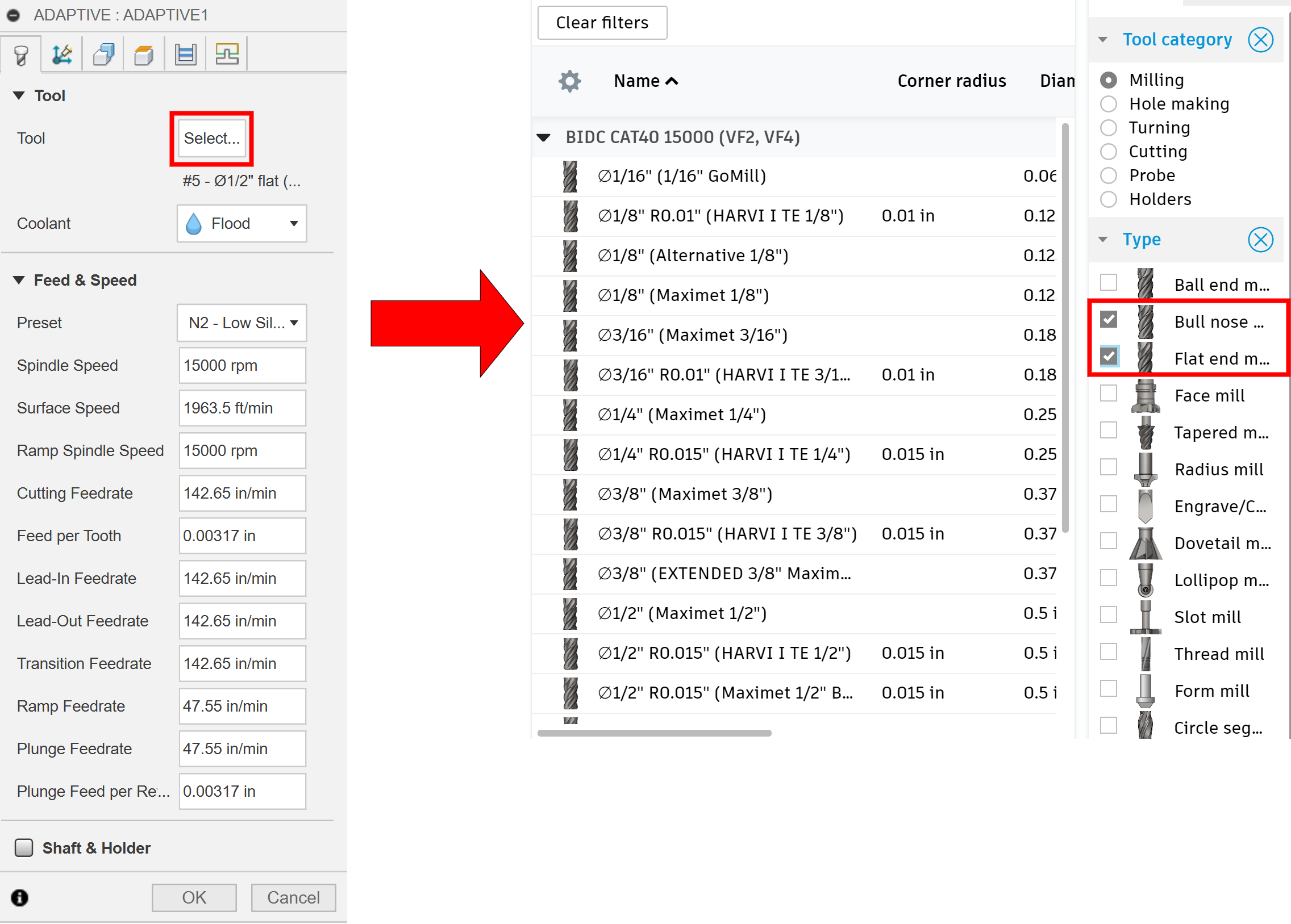
Task: Click the horizontal scrollbar under tool list
Action: (x=654, y=733)
